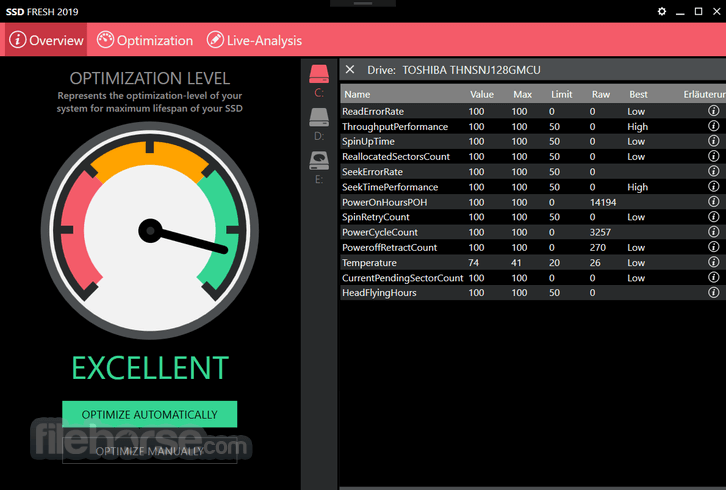Open the Overview tab
This screenshot has height=490, width=726.
point(46,40)
